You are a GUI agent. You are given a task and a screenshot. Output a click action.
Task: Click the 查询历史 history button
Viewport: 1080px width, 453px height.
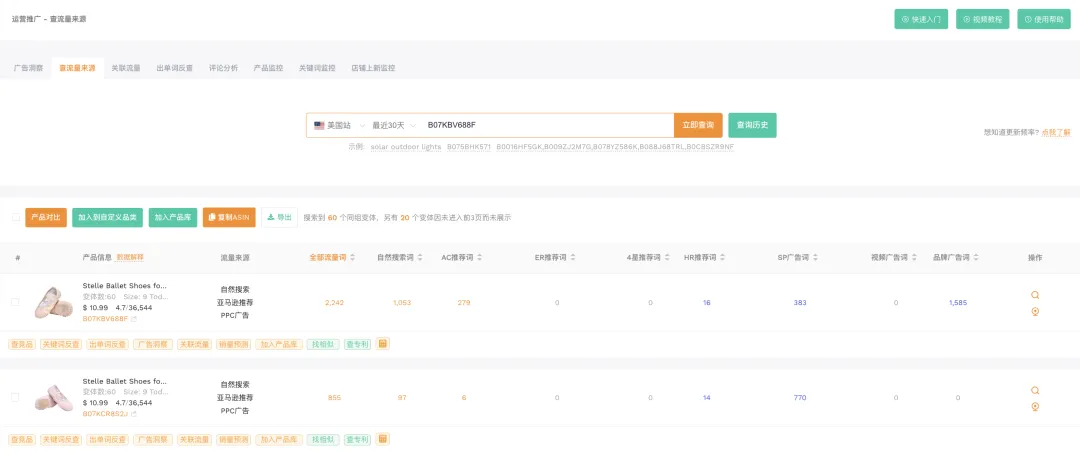(752, 125)
